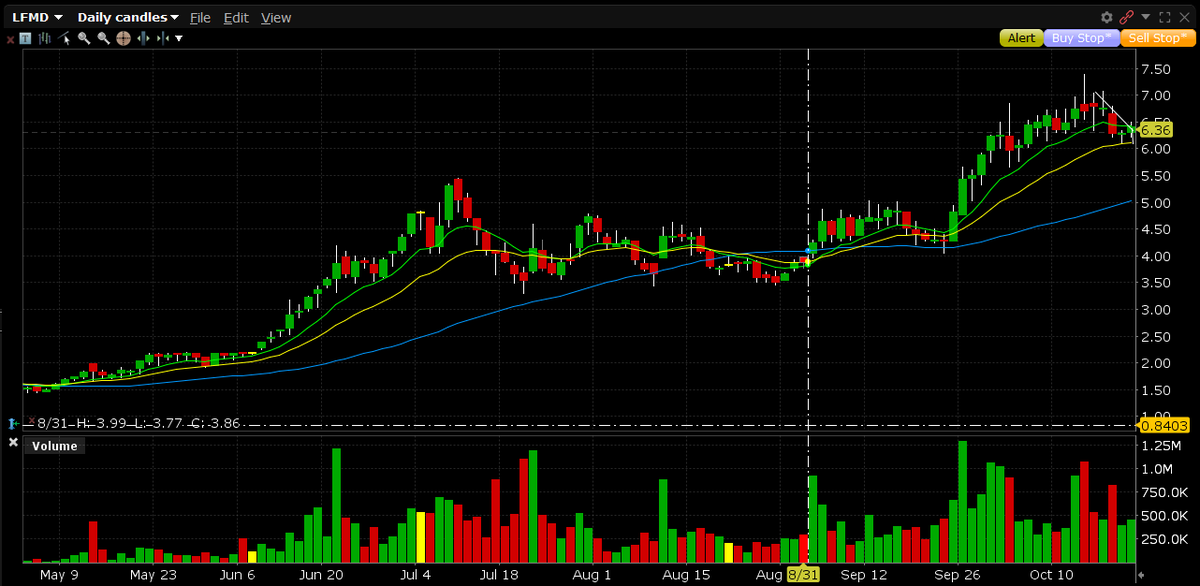Click the 5.00 price axis label
This screenshot has height=586, width=1200.
coord(1156,203)
